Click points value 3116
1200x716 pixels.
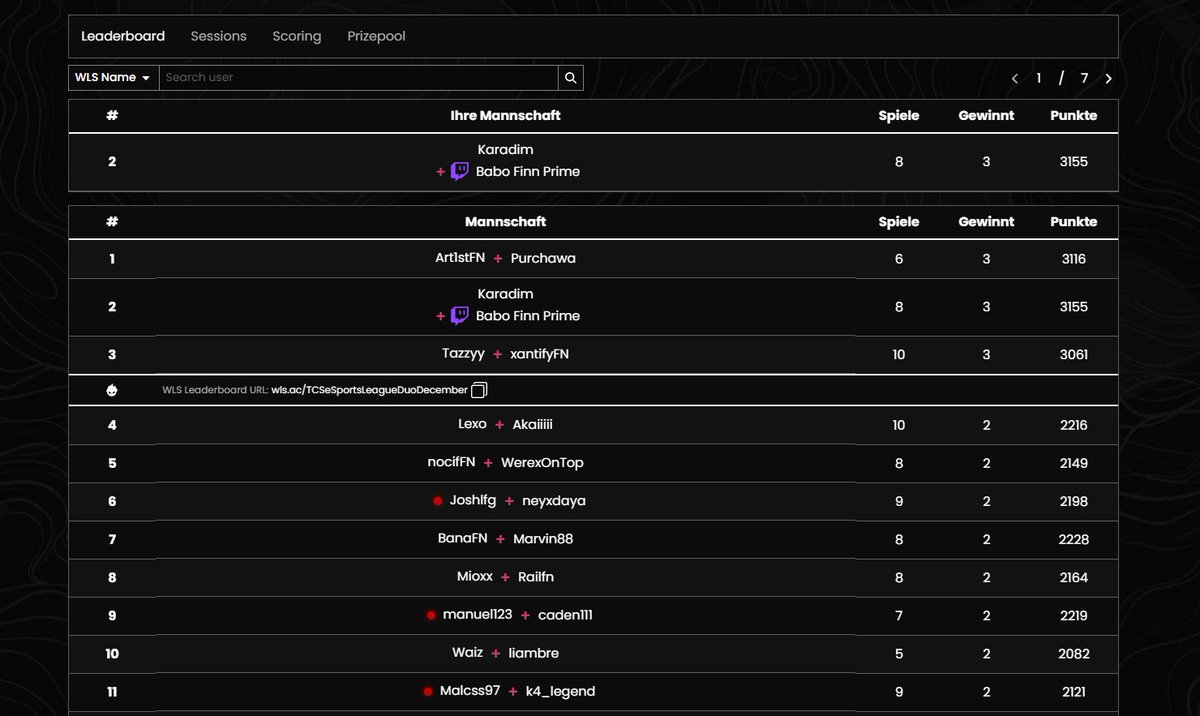point(1074,258)
